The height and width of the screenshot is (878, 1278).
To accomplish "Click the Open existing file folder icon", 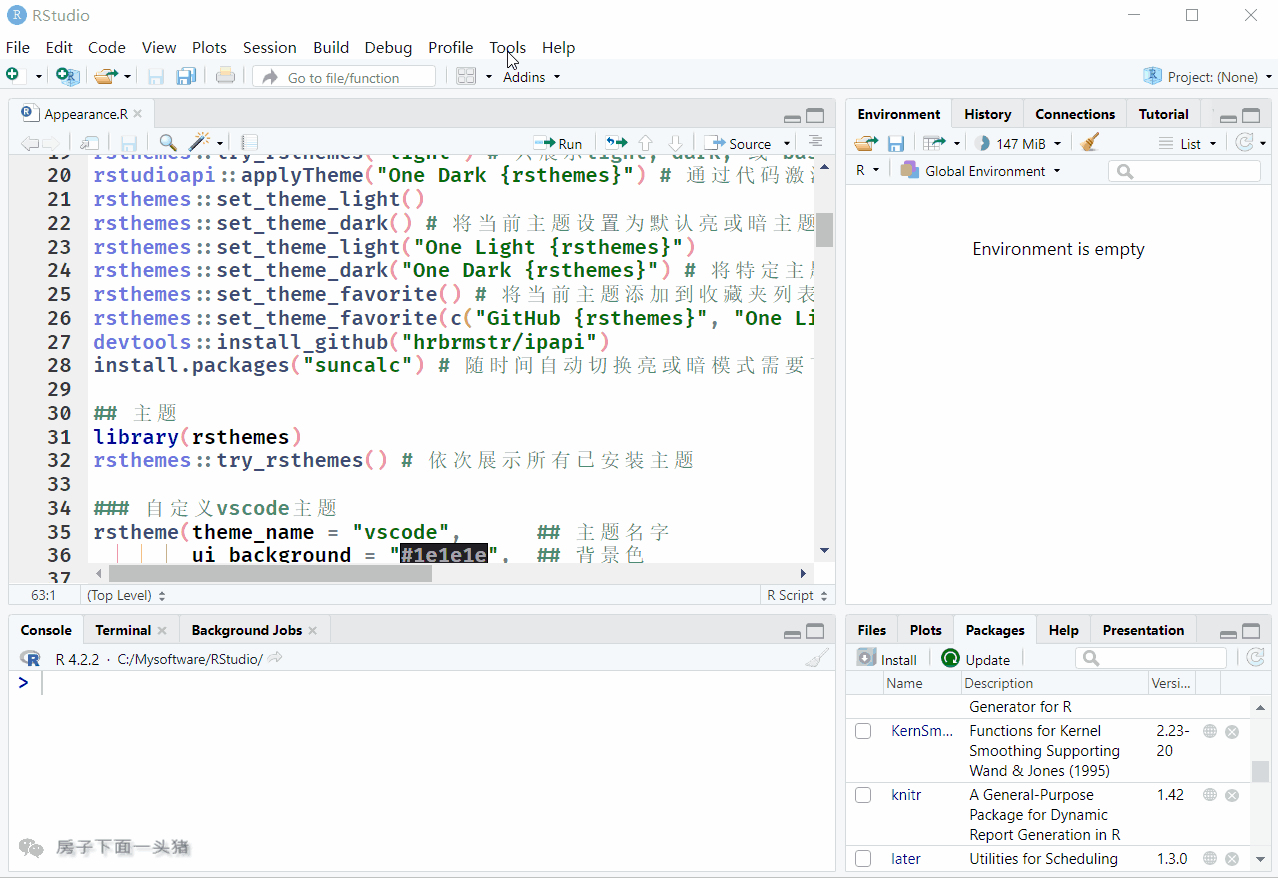I will (104, 76).
